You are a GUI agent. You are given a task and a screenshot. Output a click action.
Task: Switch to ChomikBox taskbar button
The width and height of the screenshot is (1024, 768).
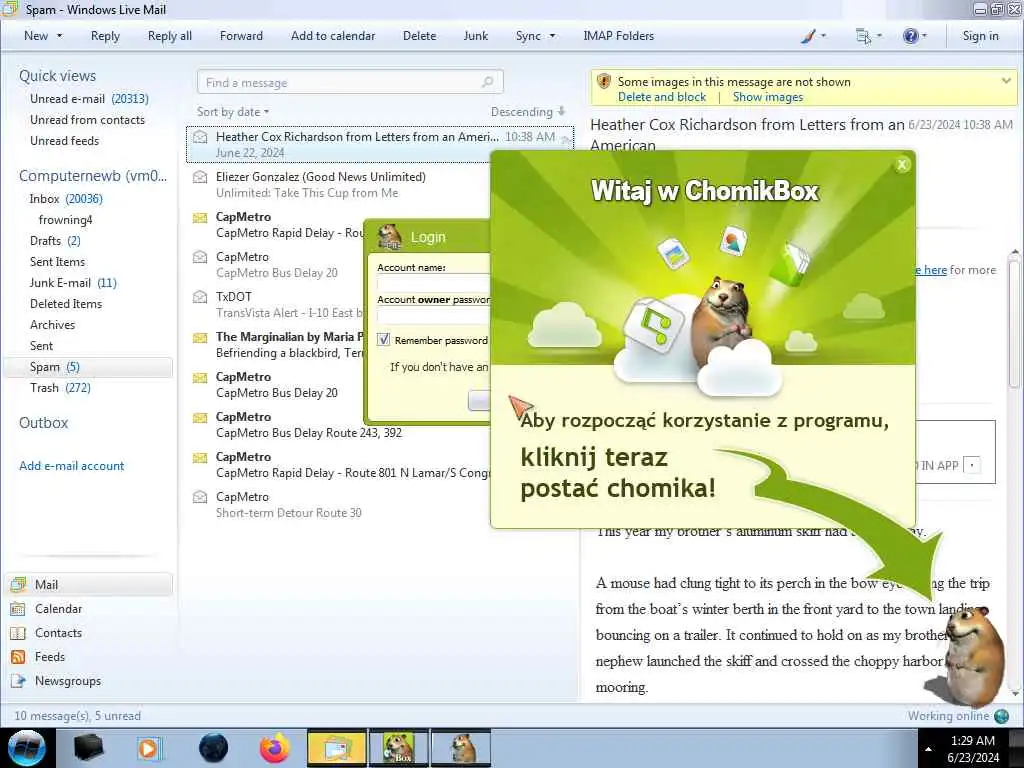[x=399, y=748]
